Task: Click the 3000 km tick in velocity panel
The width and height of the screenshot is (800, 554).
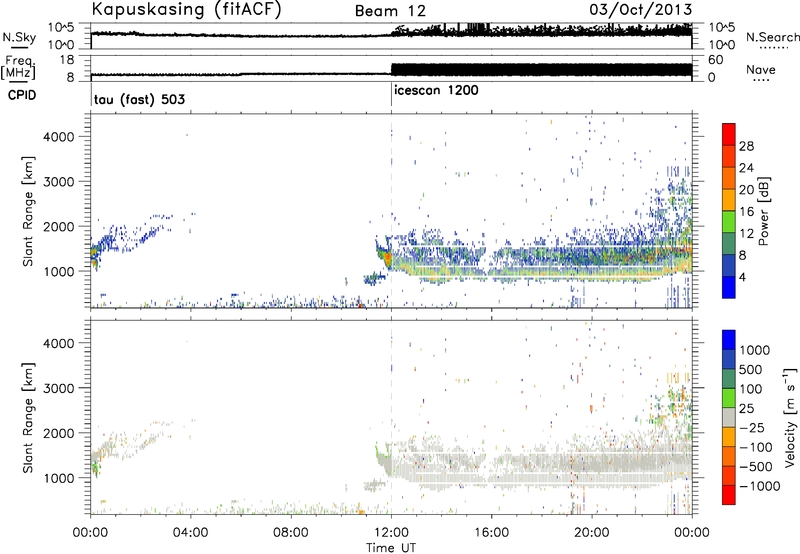Action: pos(58,388)
